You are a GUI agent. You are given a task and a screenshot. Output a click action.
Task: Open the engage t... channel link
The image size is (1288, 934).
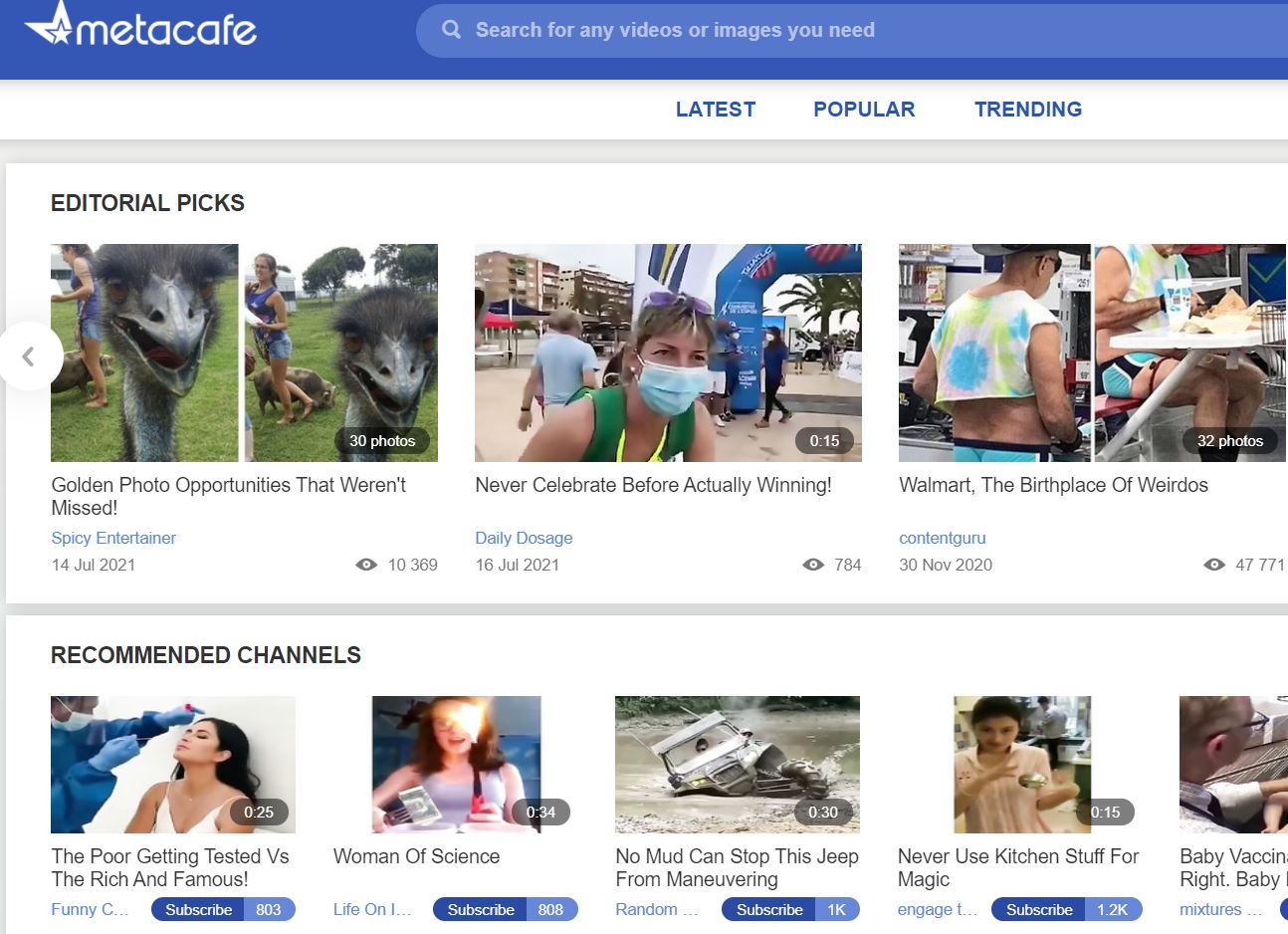tap(937, 909)
